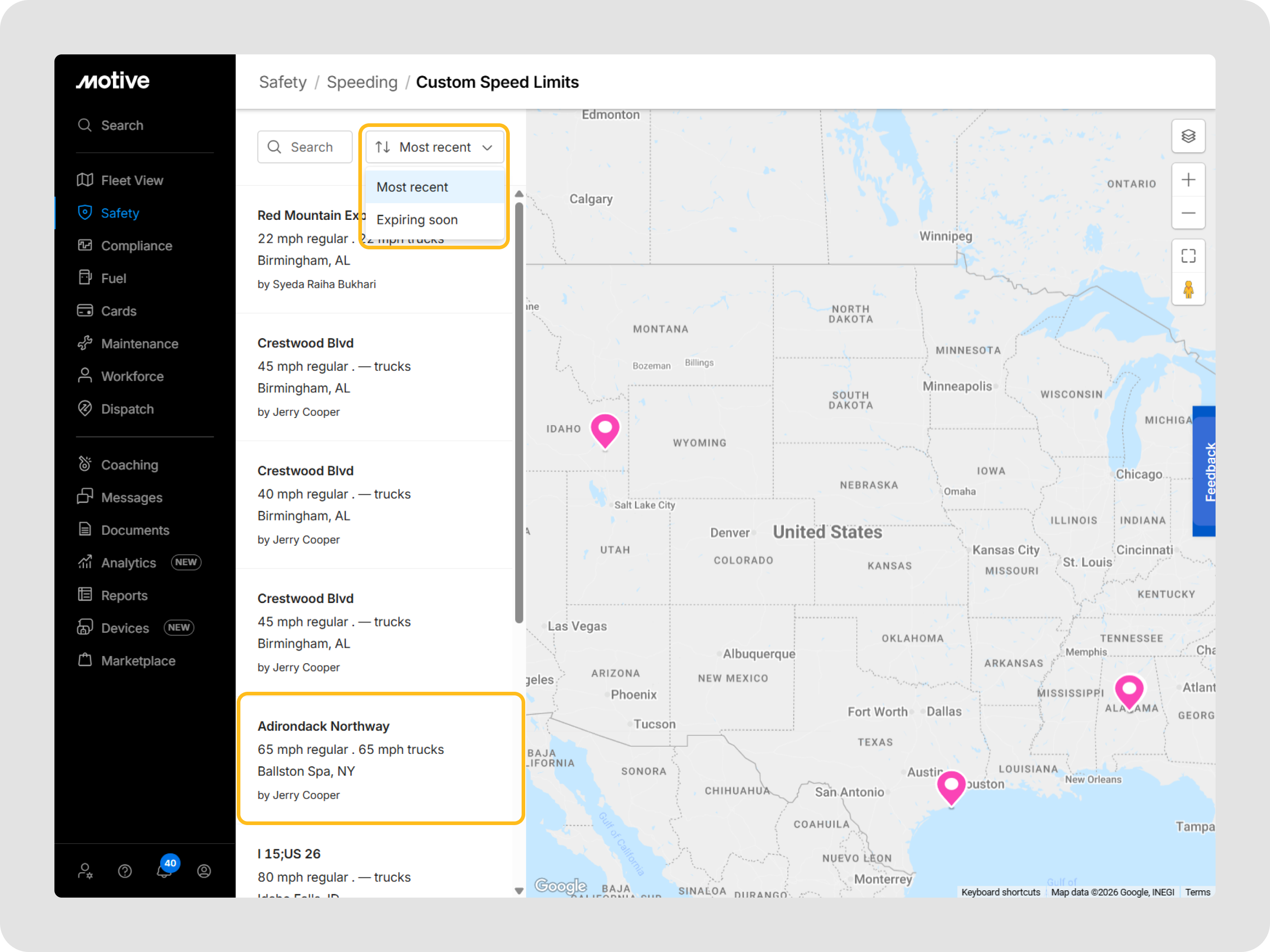Select Expiring soon sort option
The height and width of the screenshot is (952, 1270).
pyautogui.click(x=417, y=220)
